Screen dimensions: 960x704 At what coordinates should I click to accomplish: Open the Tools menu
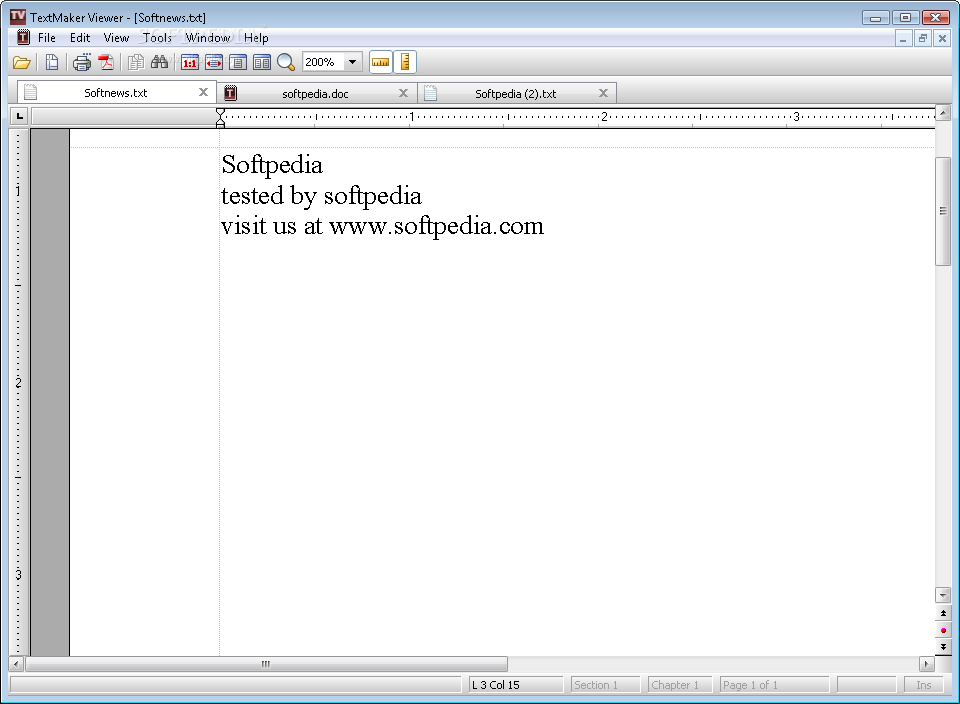click(x=157, y=38)
